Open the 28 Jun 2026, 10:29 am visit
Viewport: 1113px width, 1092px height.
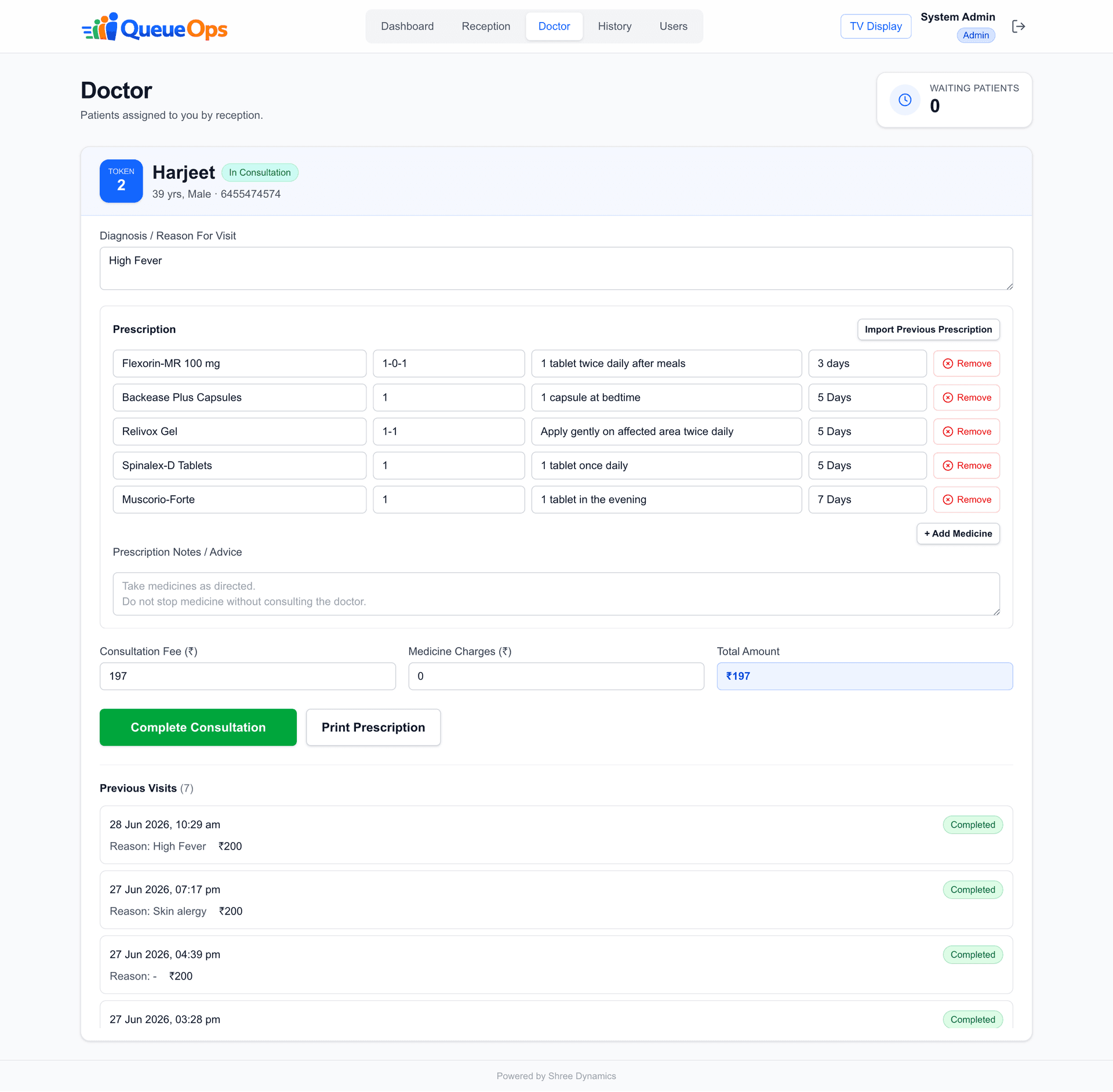click(556, 835)
